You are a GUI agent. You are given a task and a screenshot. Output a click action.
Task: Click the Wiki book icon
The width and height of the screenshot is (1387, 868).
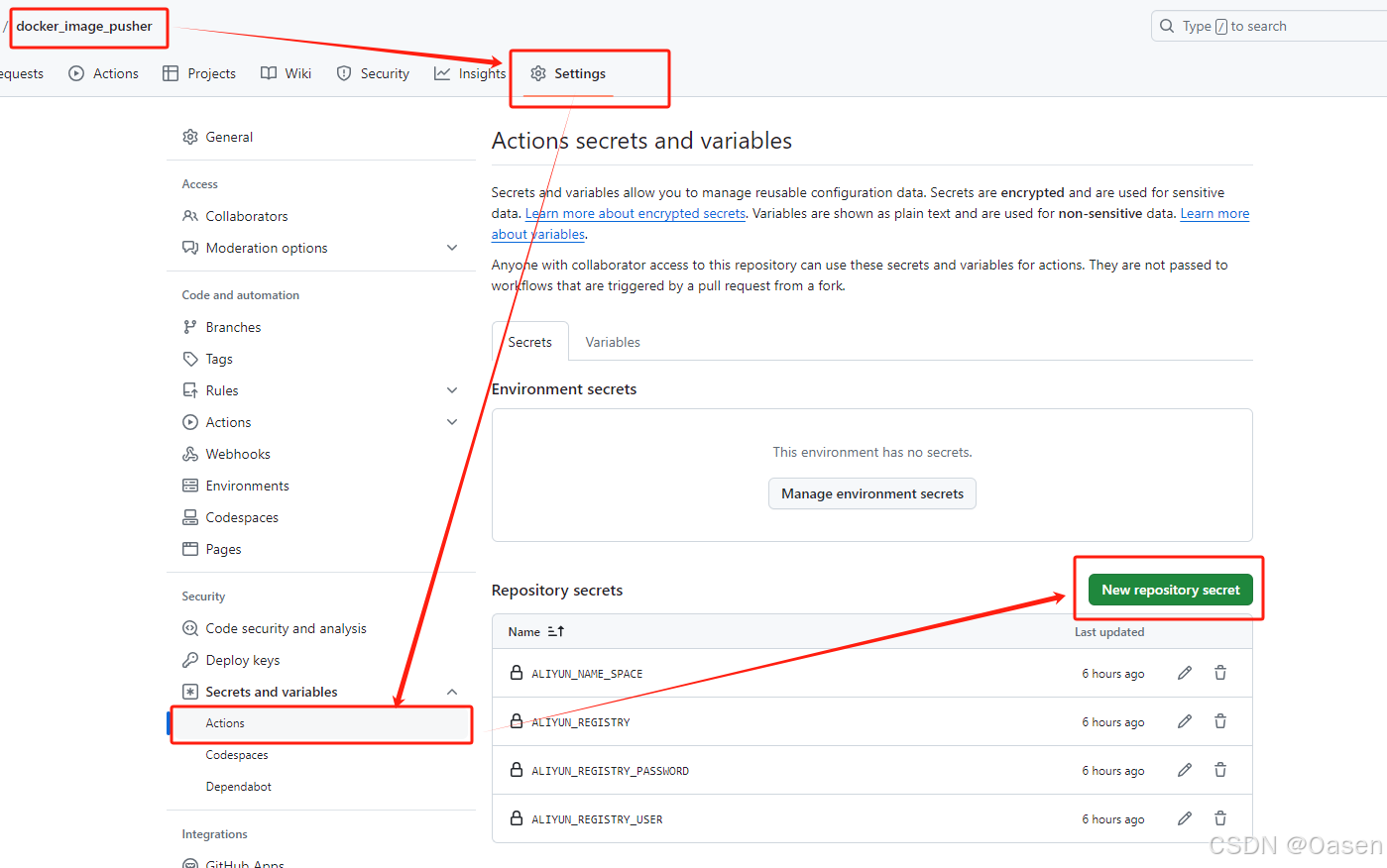(269, 73)
